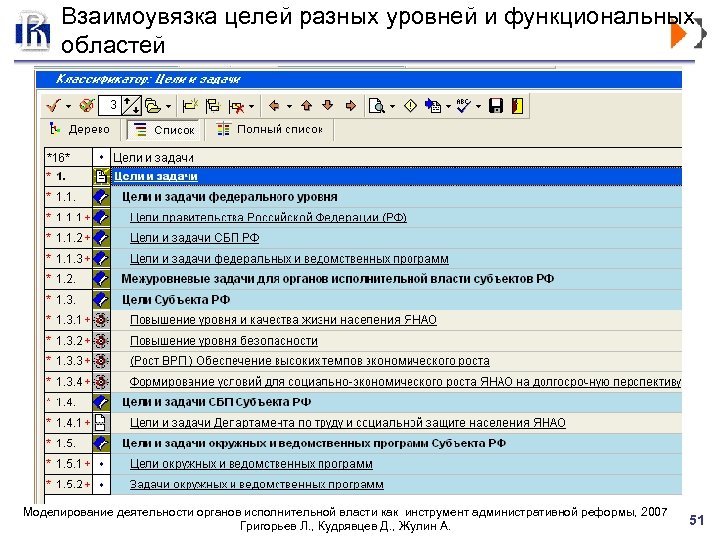Screen dimensions: 720x540
Task: Click the blue book icon in row 1.3.
Action: click(x=101, y=300)
